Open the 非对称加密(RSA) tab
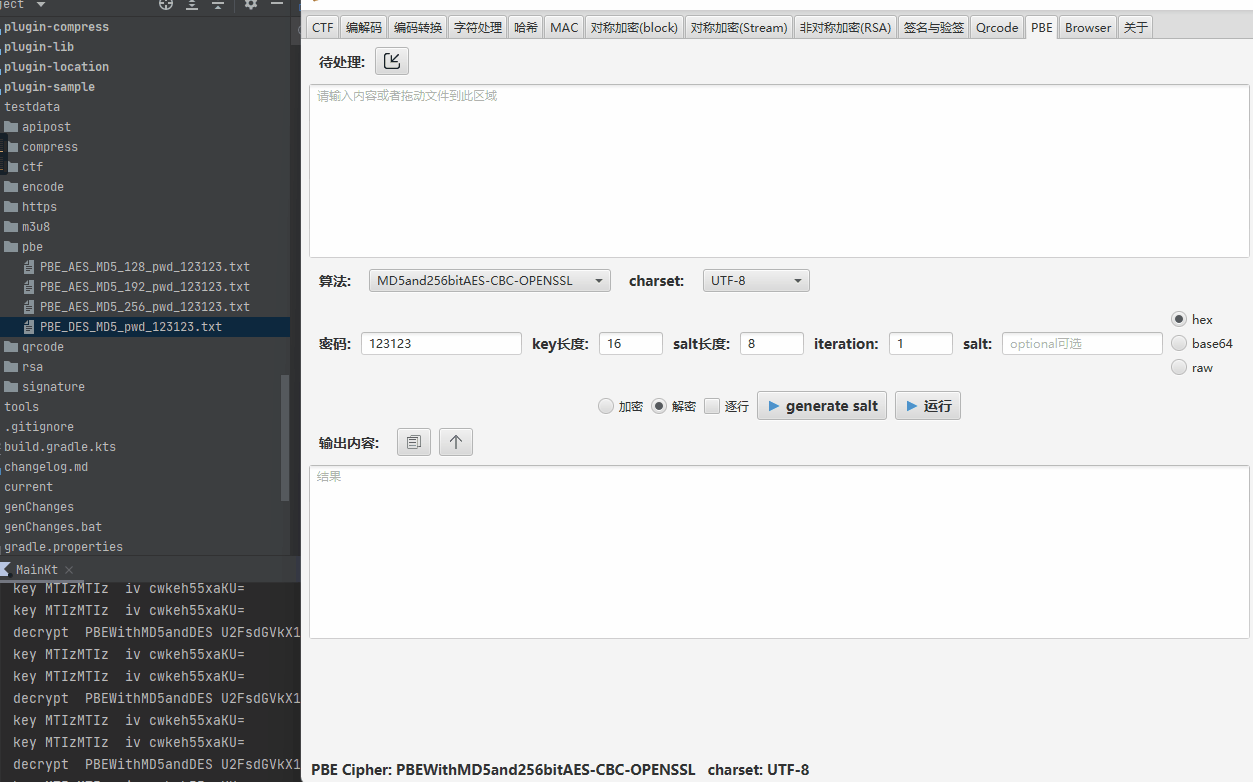The width and height of the screenshot is (1253, 782). click(845, 28)
